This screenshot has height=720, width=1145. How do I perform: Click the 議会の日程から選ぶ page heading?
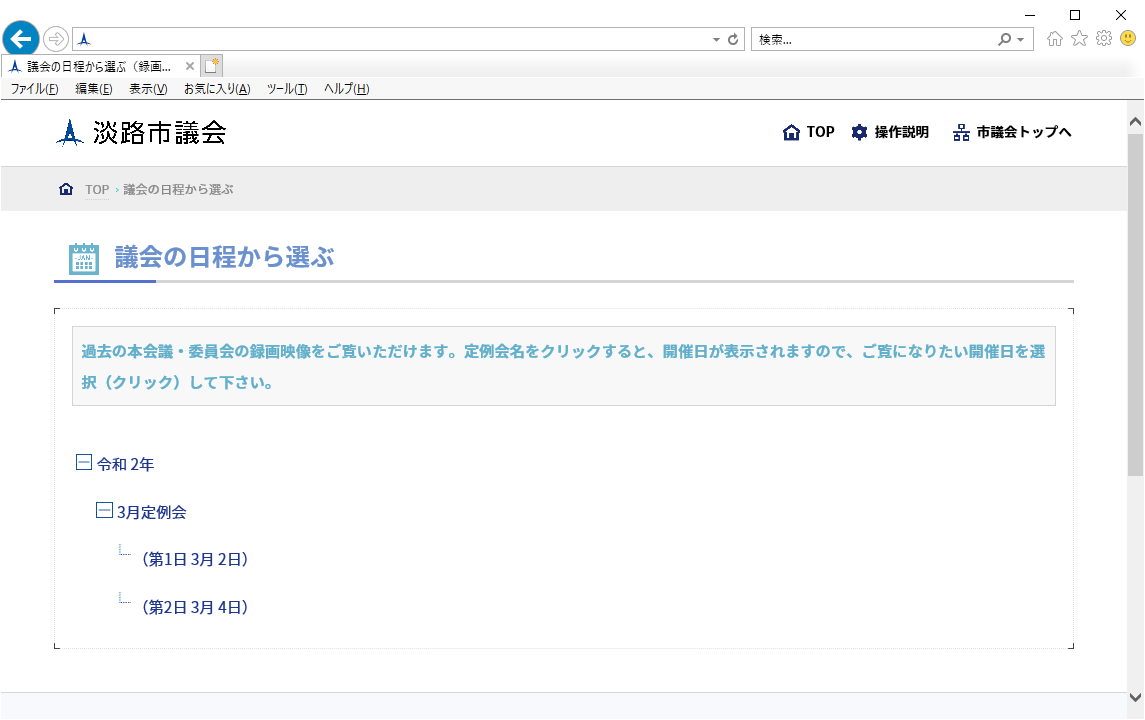tap(225, 257)
